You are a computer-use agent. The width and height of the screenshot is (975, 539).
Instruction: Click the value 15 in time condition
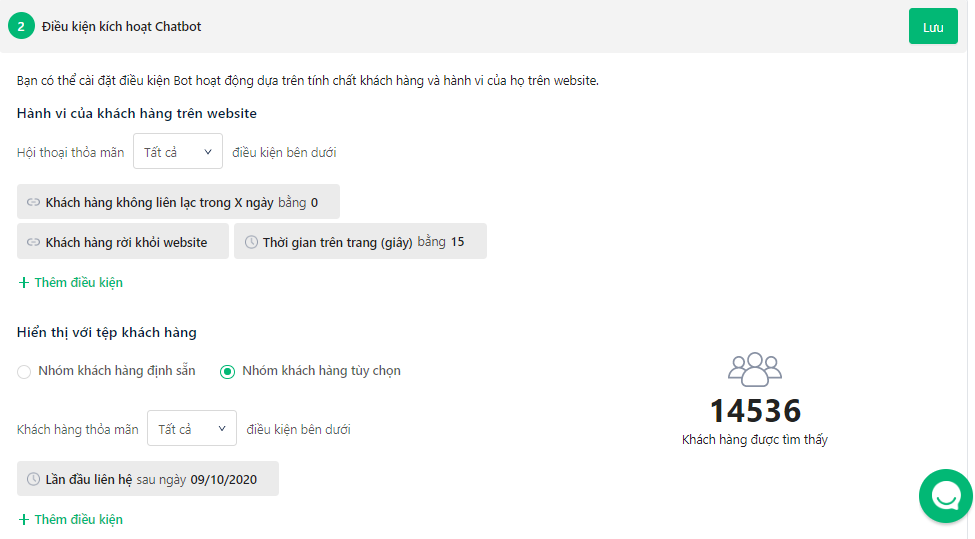pos(458,242)
